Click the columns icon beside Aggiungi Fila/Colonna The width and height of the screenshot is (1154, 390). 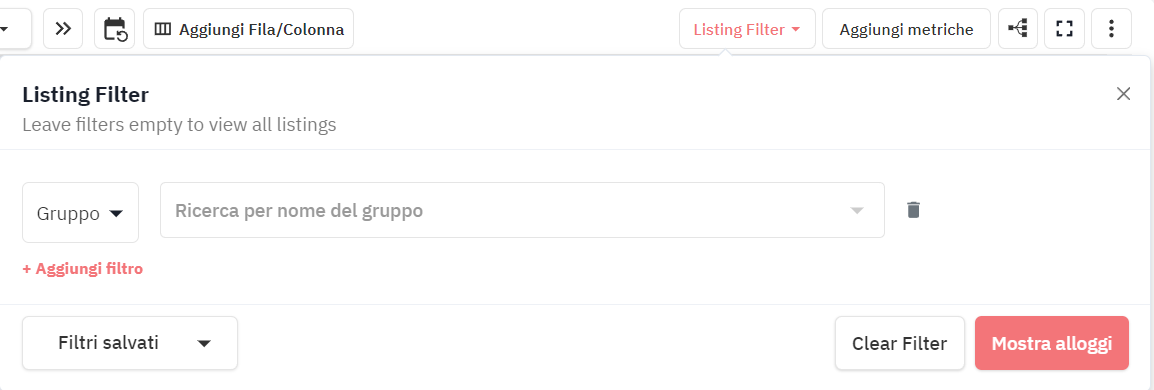[x=163, y=29]
